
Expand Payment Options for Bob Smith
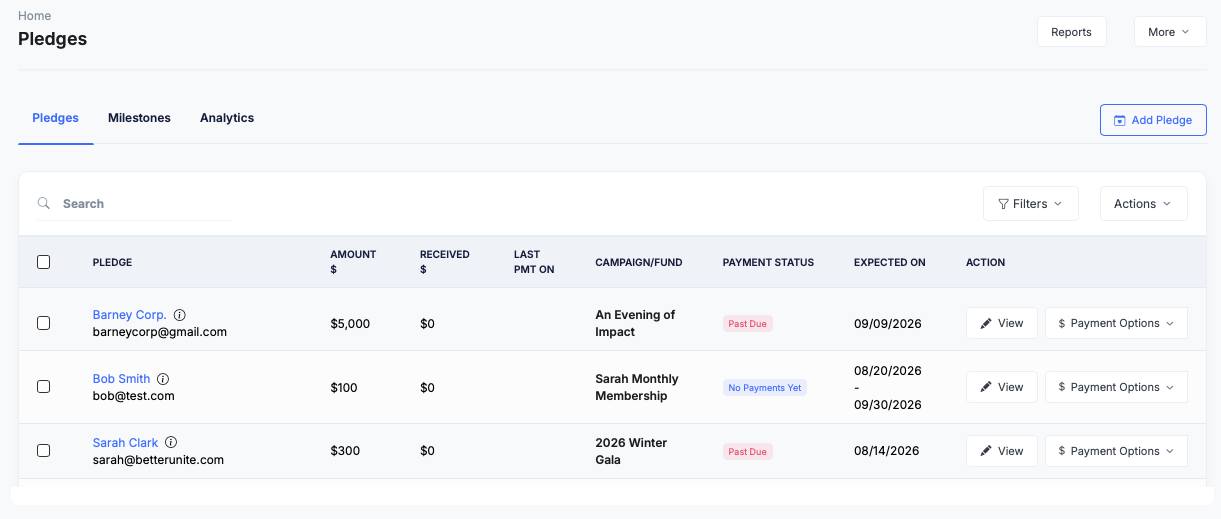(1116, 387)
